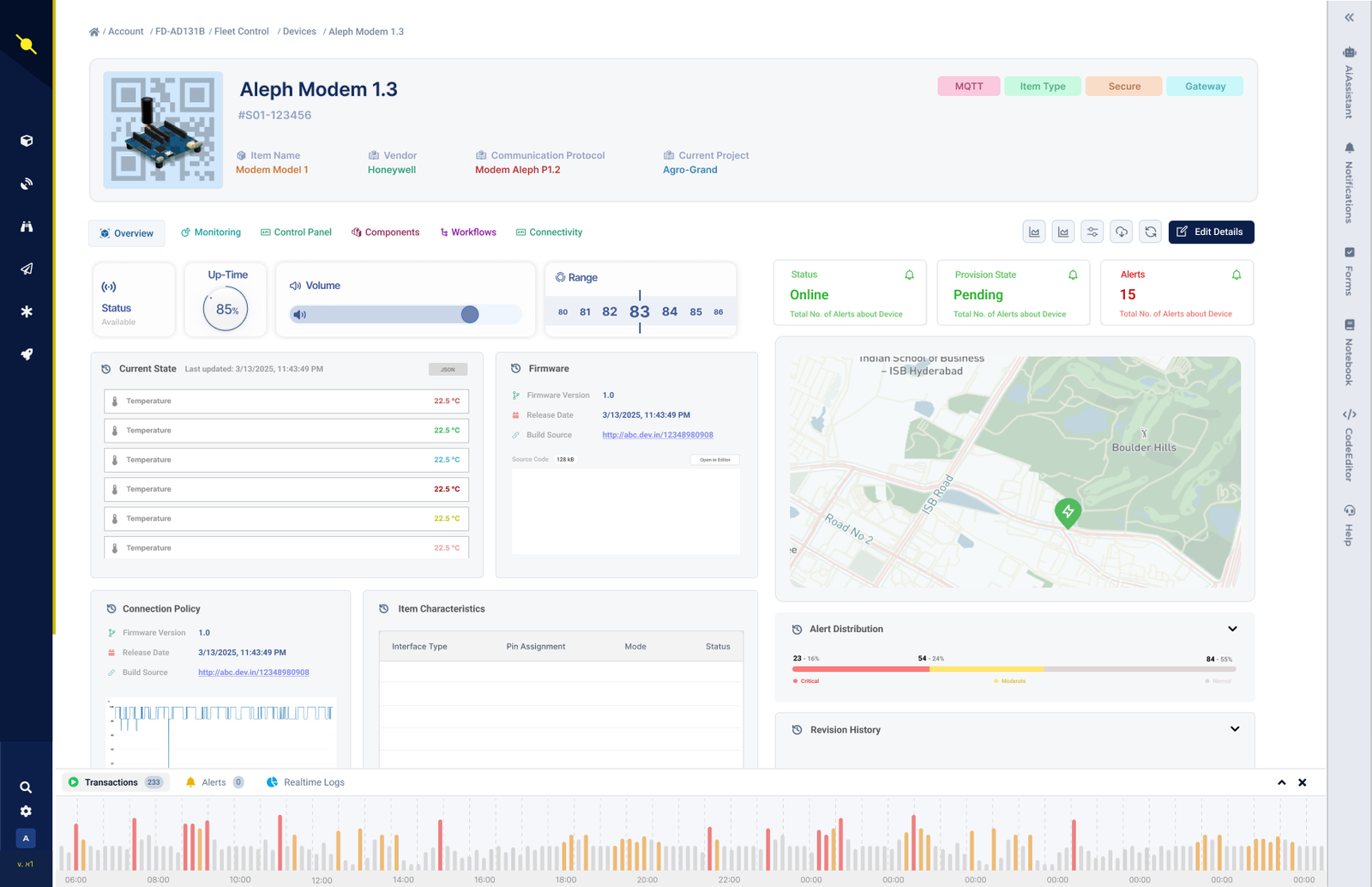1372x887 pixels.
Task: Click the Volume slider handle
Action: 470,314
